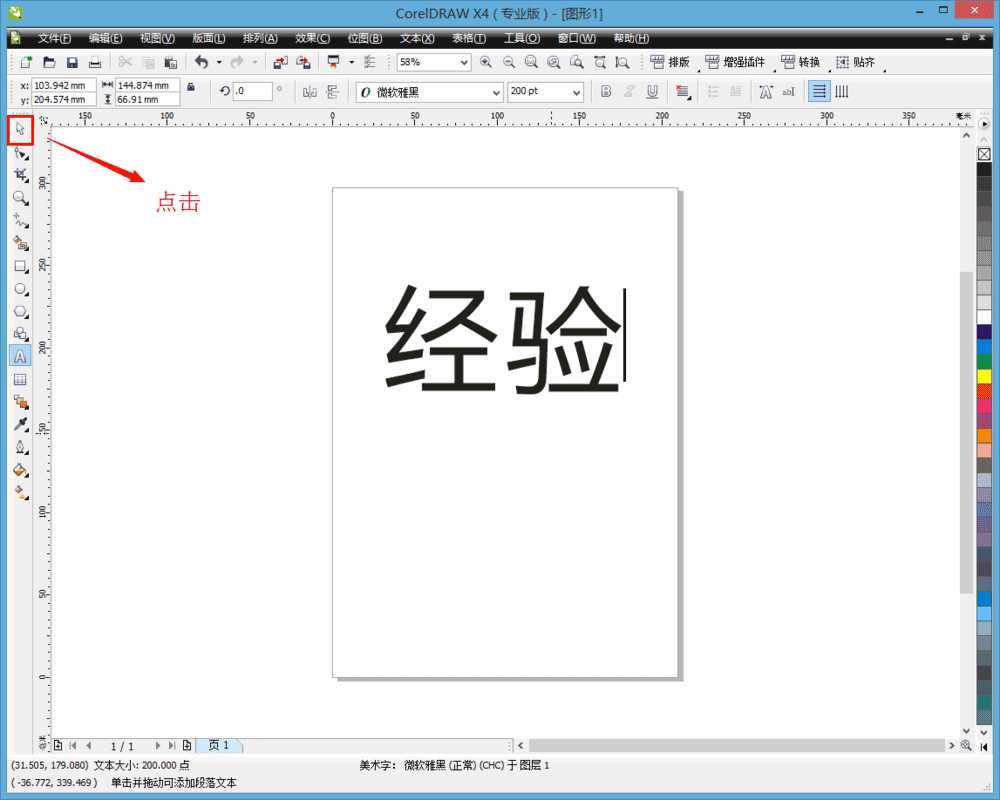Open the font family dropdown 微软雅黑
Screen dimensions: 1000x800
coord(497,91)
